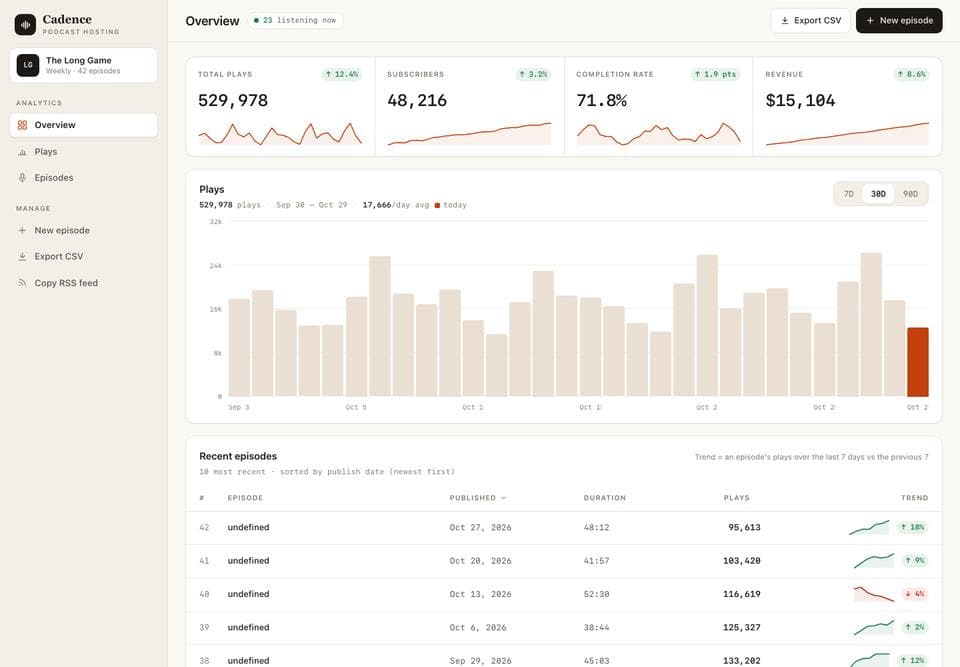Click the Episode column header
This screenshot has height=667, width=960.
[x=245, y=498]
